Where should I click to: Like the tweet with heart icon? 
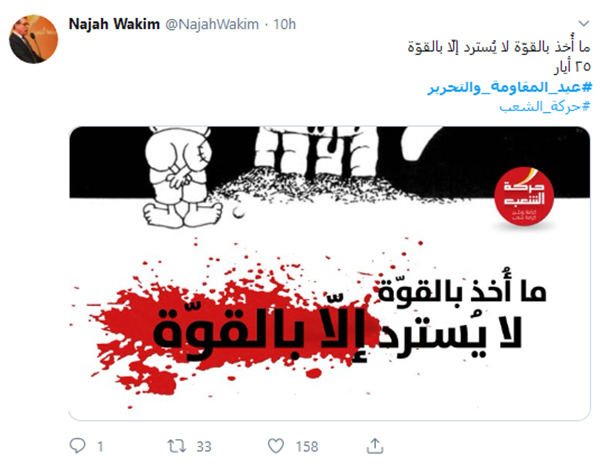276,446
